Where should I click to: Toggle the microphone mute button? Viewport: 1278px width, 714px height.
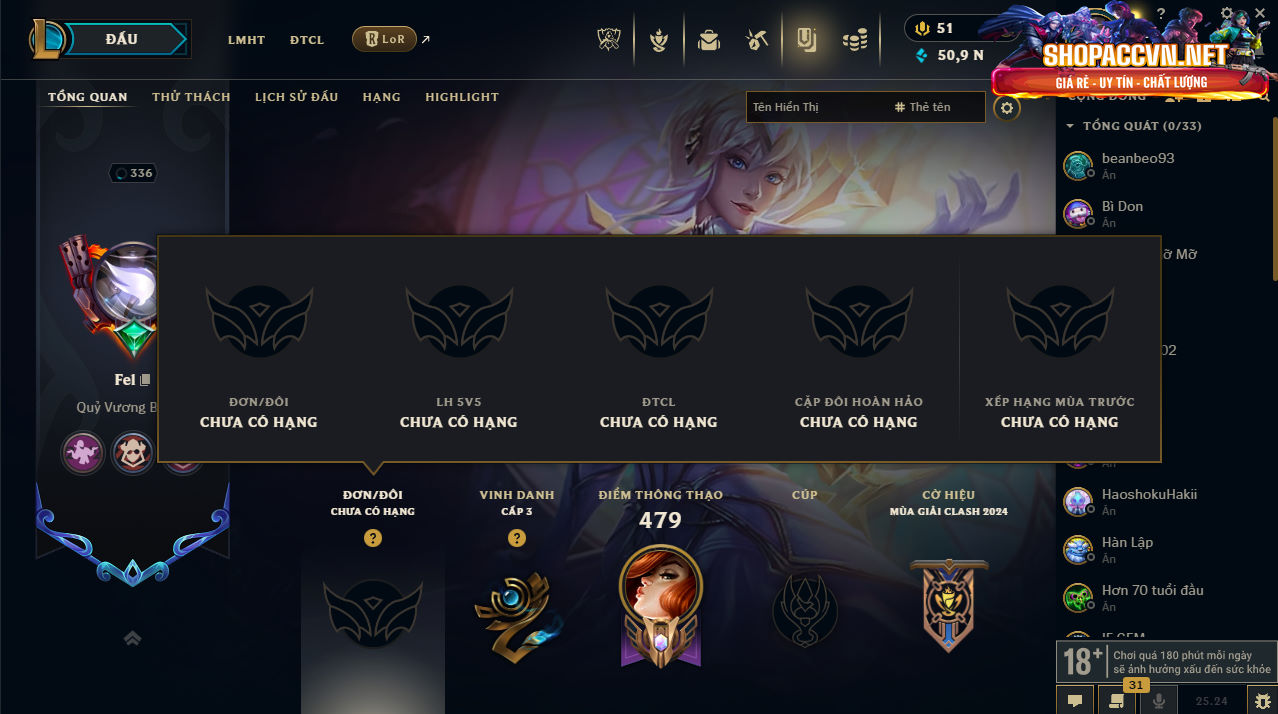[x=1159, y=701]
